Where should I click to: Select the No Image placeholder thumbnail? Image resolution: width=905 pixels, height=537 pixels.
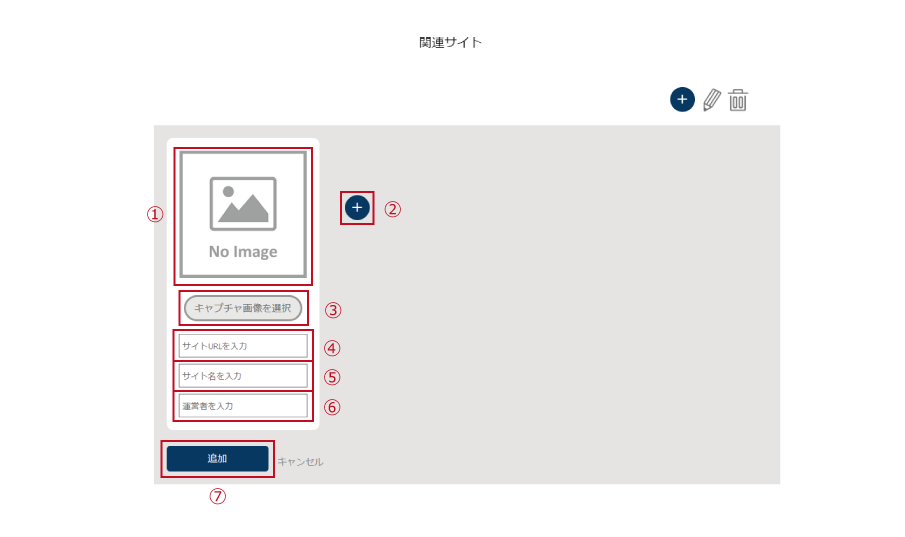(x=243, y=215)
